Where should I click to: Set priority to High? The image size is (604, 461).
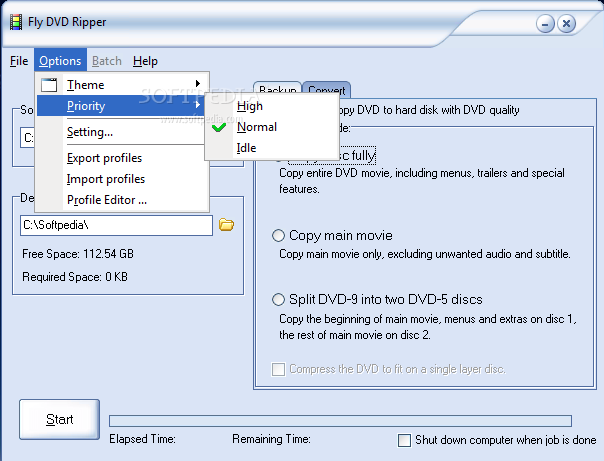[272, 106]
